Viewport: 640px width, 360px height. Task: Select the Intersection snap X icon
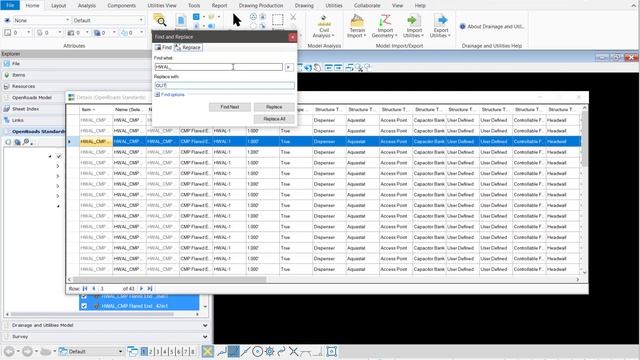293,351
